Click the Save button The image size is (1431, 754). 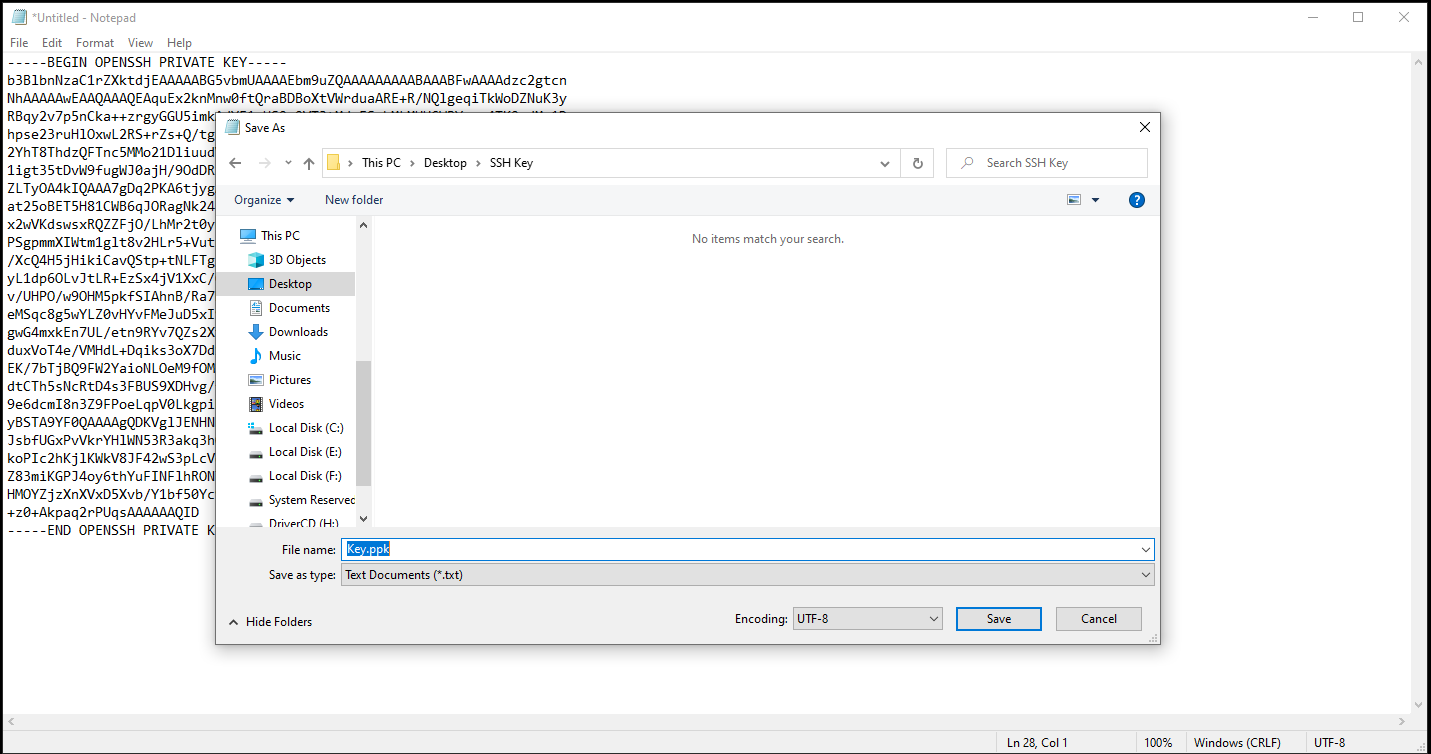[998, 619]
